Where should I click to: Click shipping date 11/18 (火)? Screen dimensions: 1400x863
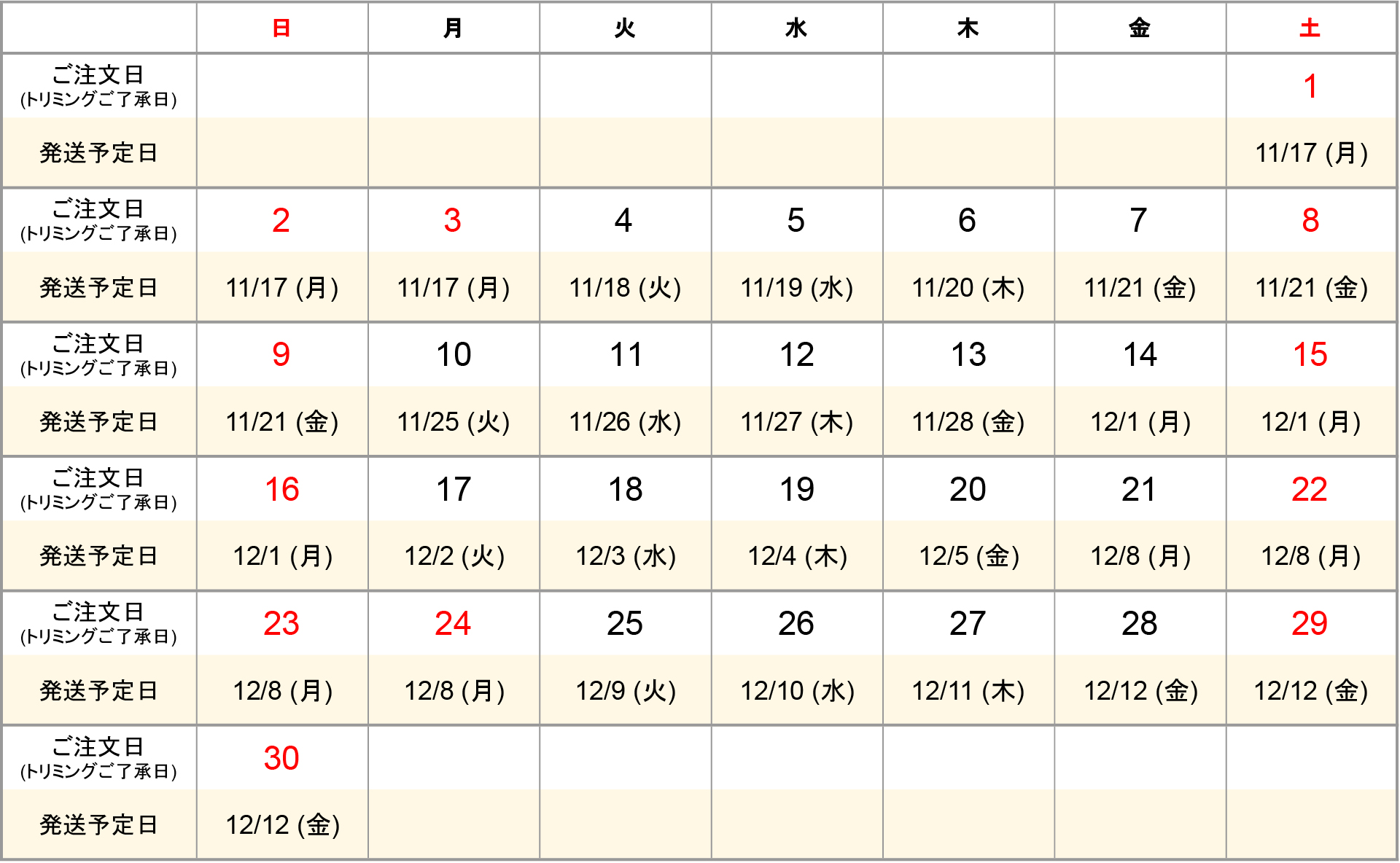[x=625, y=288]
